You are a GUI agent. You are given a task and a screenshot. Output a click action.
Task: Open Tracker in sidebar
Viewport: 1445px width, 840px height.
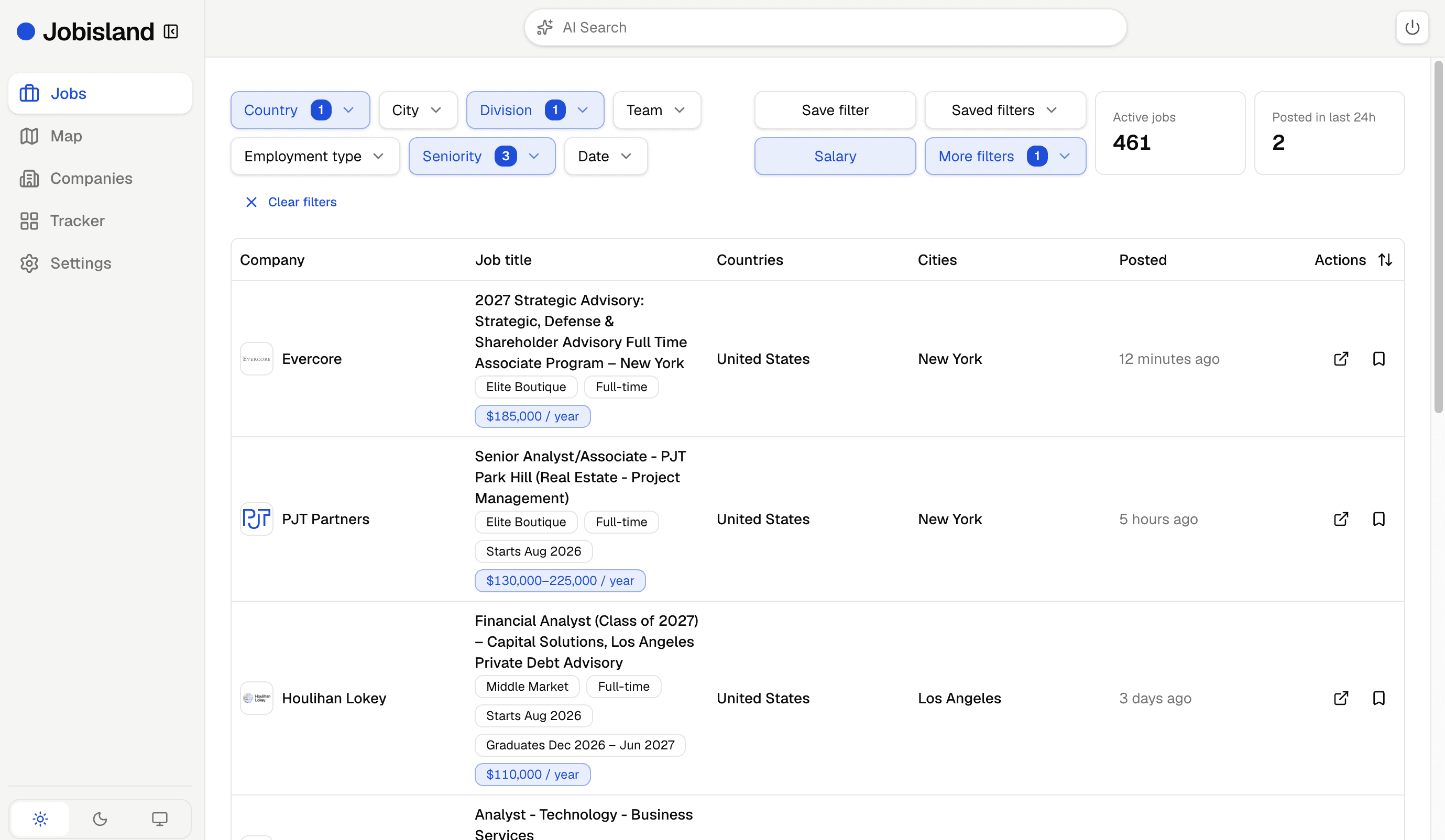[x=100, y=220]
